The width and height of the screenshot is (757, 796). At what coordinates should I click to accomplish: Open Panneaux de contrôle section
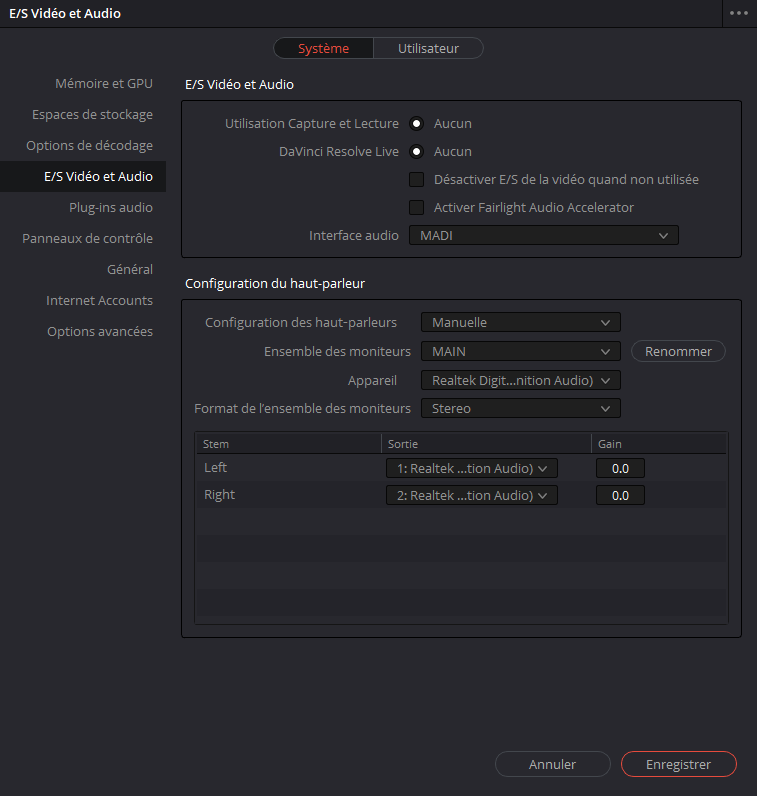(x=87, y=238)
